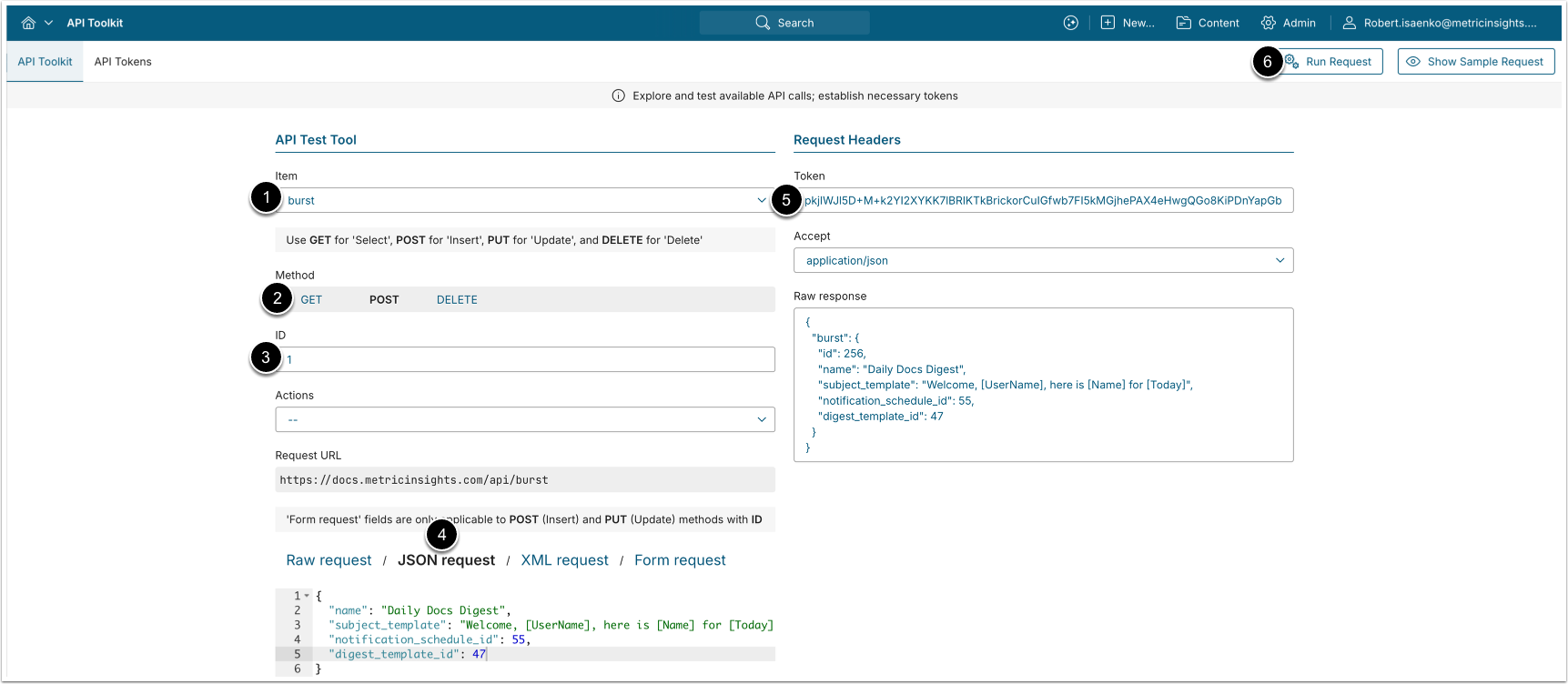This screenshot has height=684, width=1568.
Task: Click the home icon in top bar
Action: click(x=28, y=23)
